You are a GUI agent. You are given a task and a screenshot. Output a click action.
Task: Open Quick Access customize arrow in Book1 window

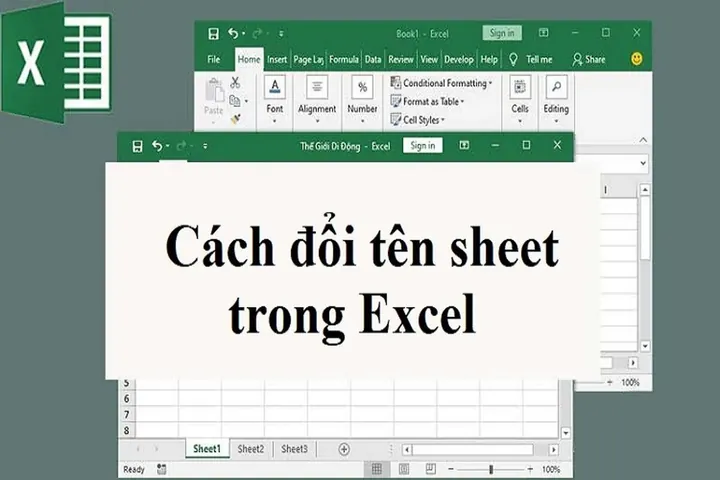coord(281,34)
